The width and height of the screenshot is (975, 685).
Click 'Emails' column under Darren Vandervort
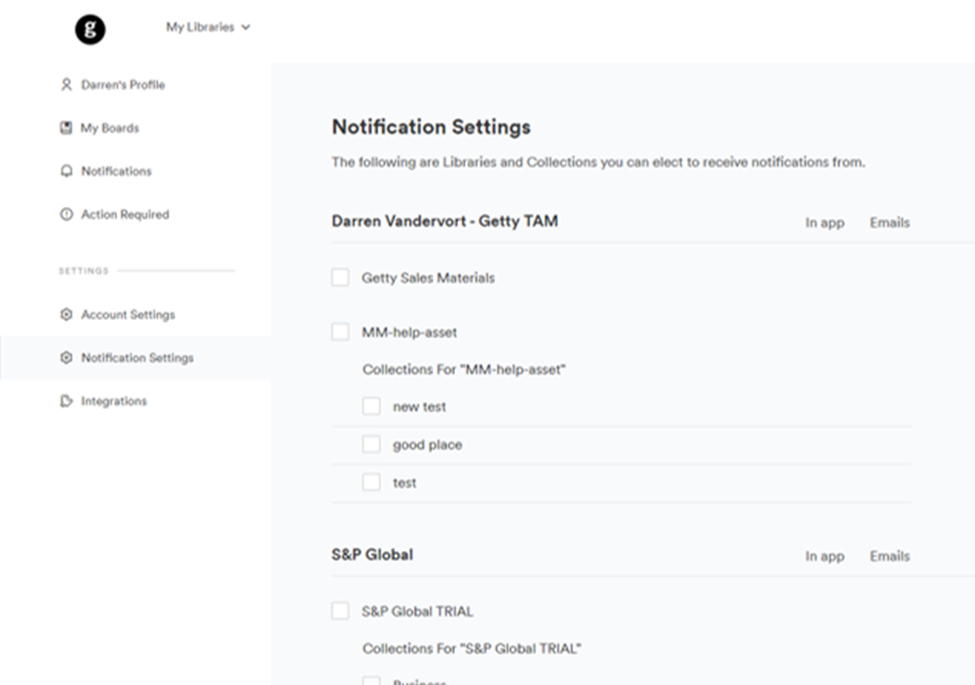click(x=890, y=223)
